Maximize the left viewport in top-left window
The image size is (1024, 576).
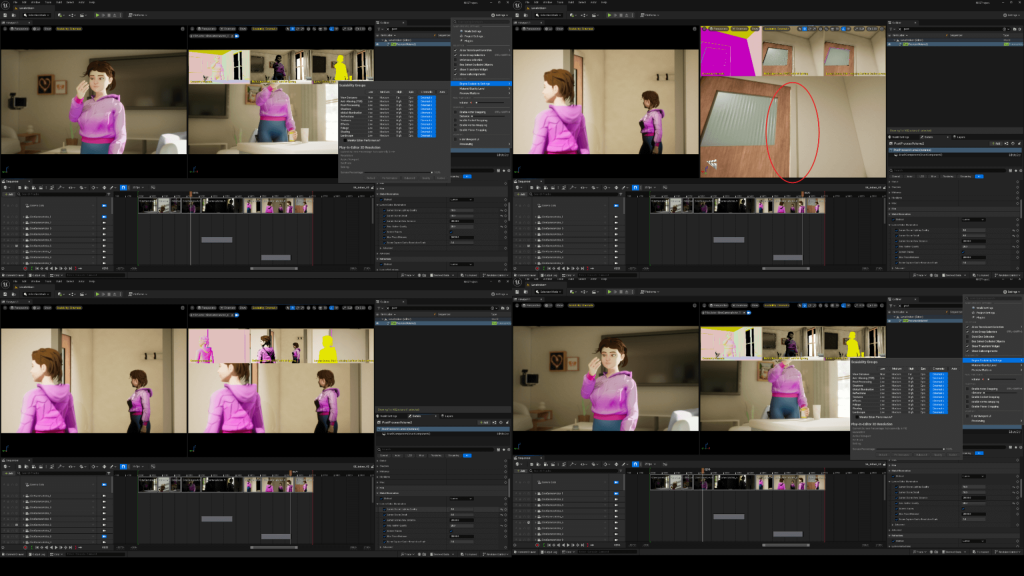pyautogui.click(x=183, y=29)
